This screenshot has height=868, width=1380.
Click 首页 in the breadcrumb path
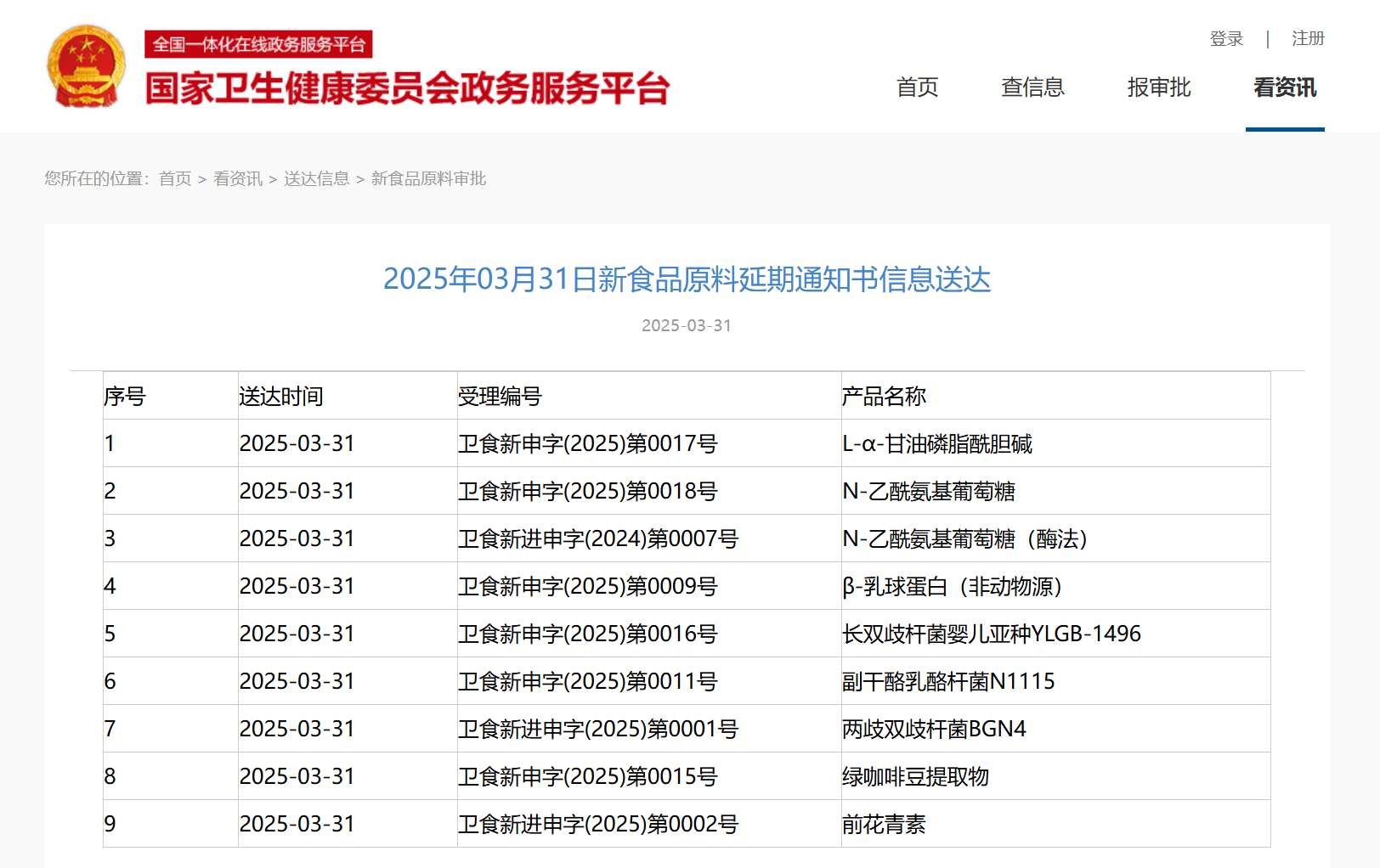[175, 178]
